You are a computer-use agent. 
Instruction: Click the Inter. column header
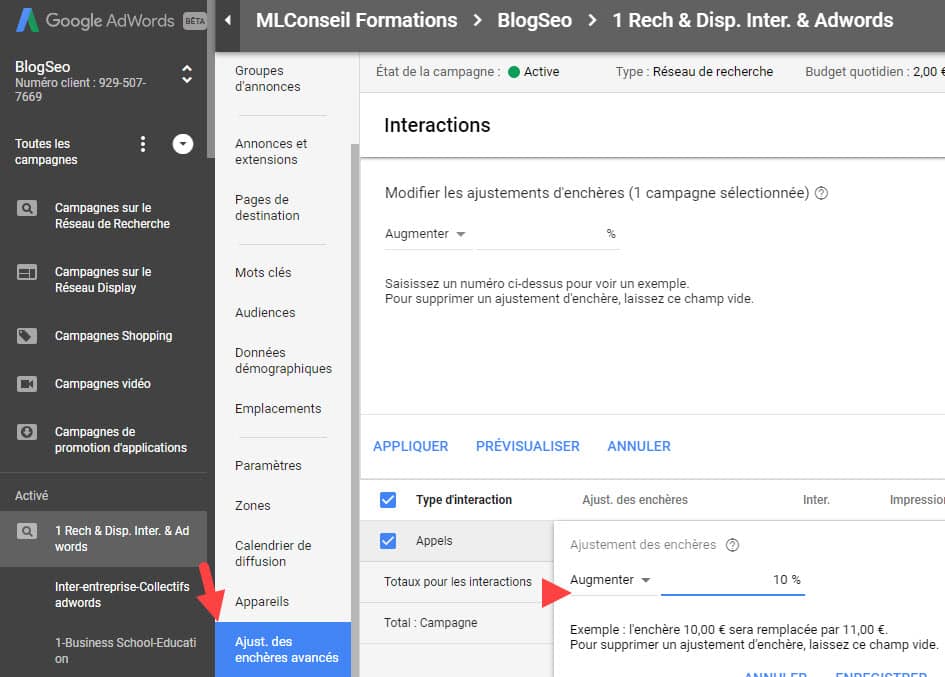click(x=816, y=500)
